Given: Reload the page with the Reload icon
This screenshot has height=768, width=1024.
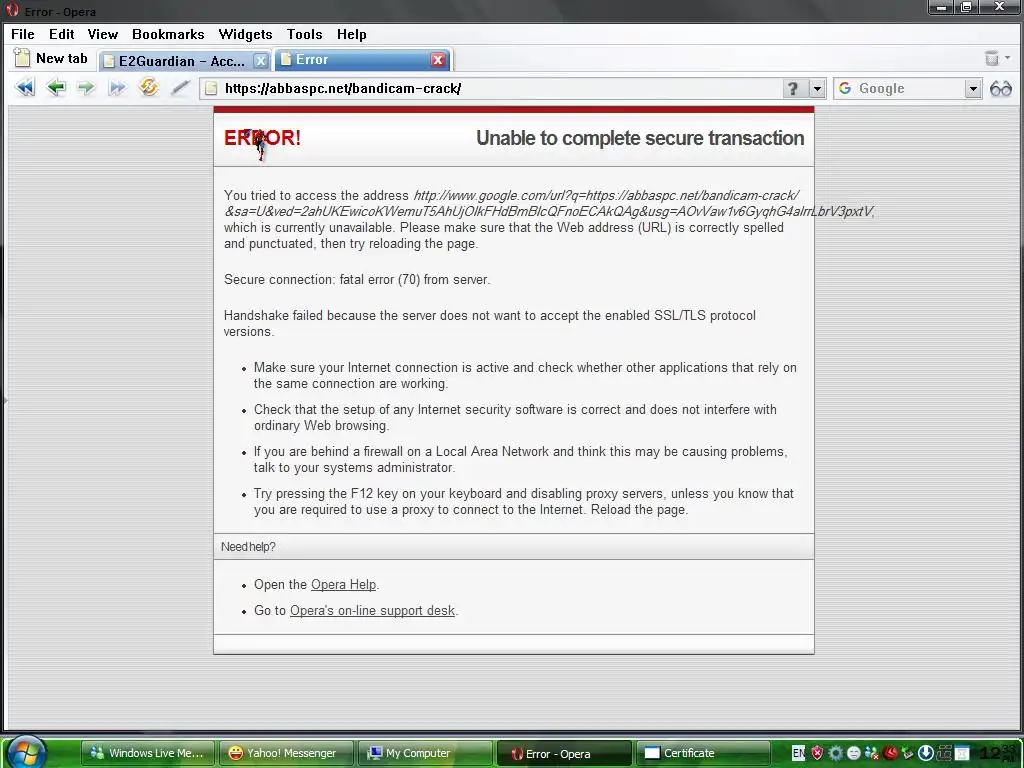Looking at the screenshot, I should 149,87.
